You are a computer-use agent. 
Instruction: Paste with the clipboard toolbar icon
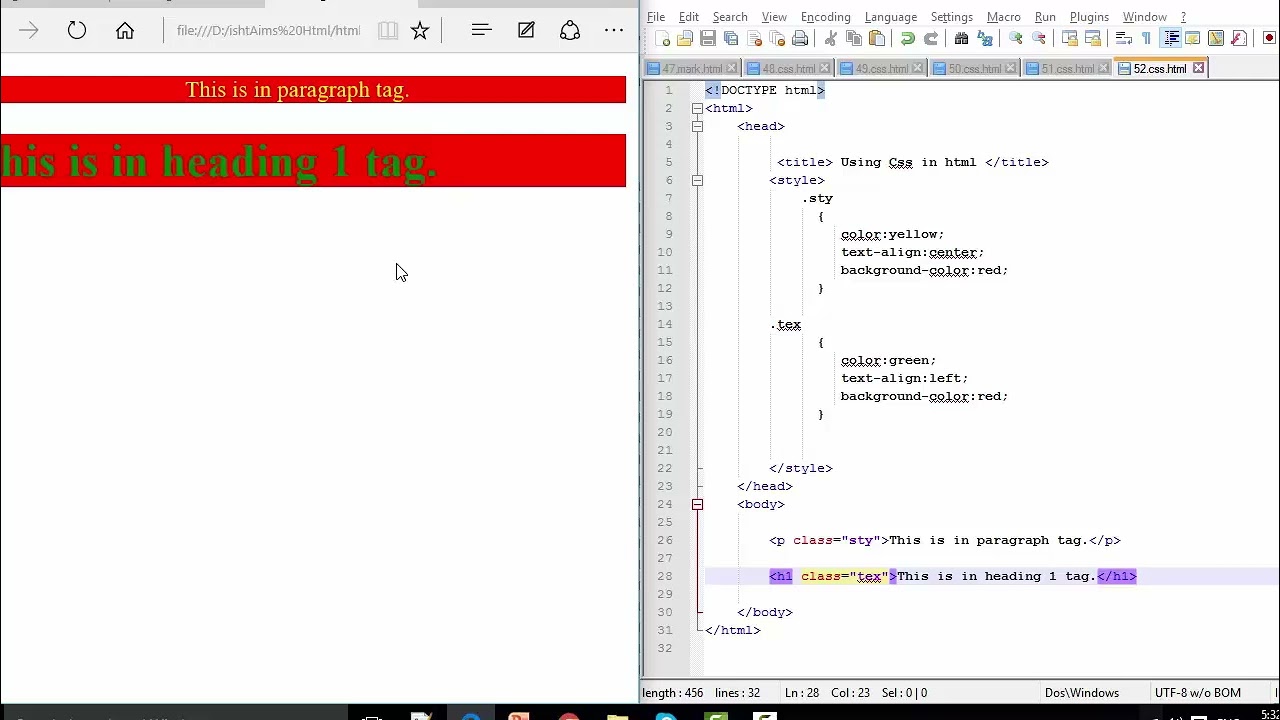click(877, 38)
